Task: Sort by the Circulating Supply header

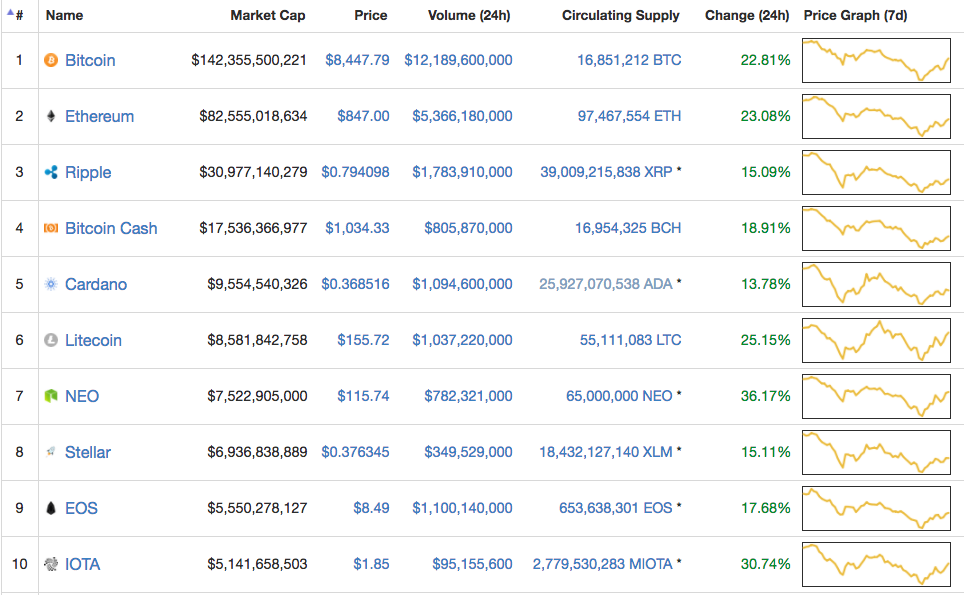Action: 620,16
